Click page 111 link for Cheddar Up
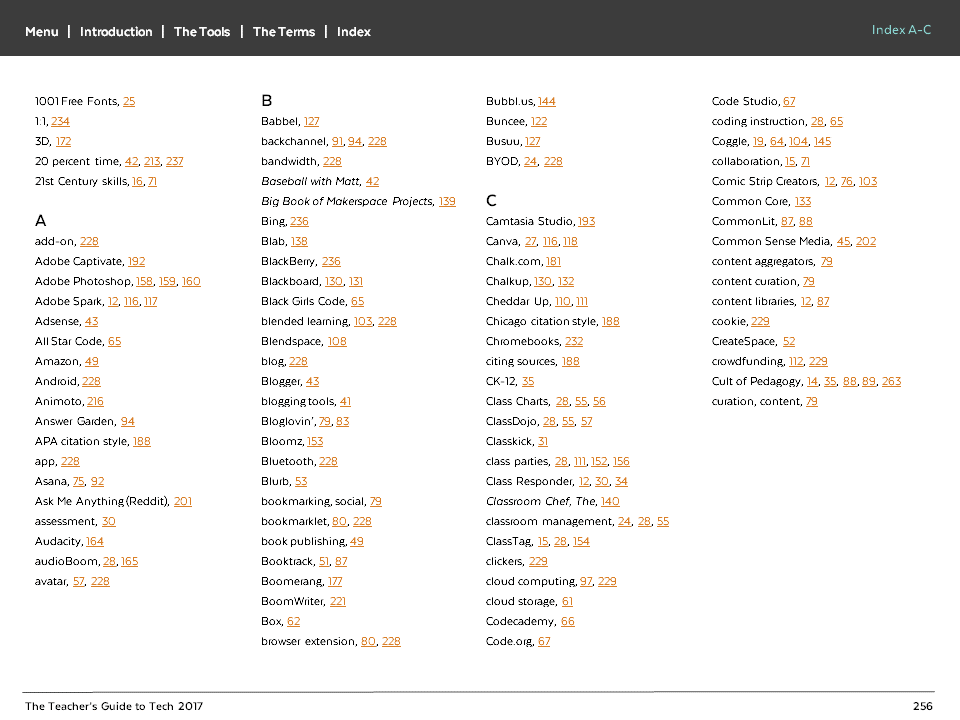 coord(582,301)
